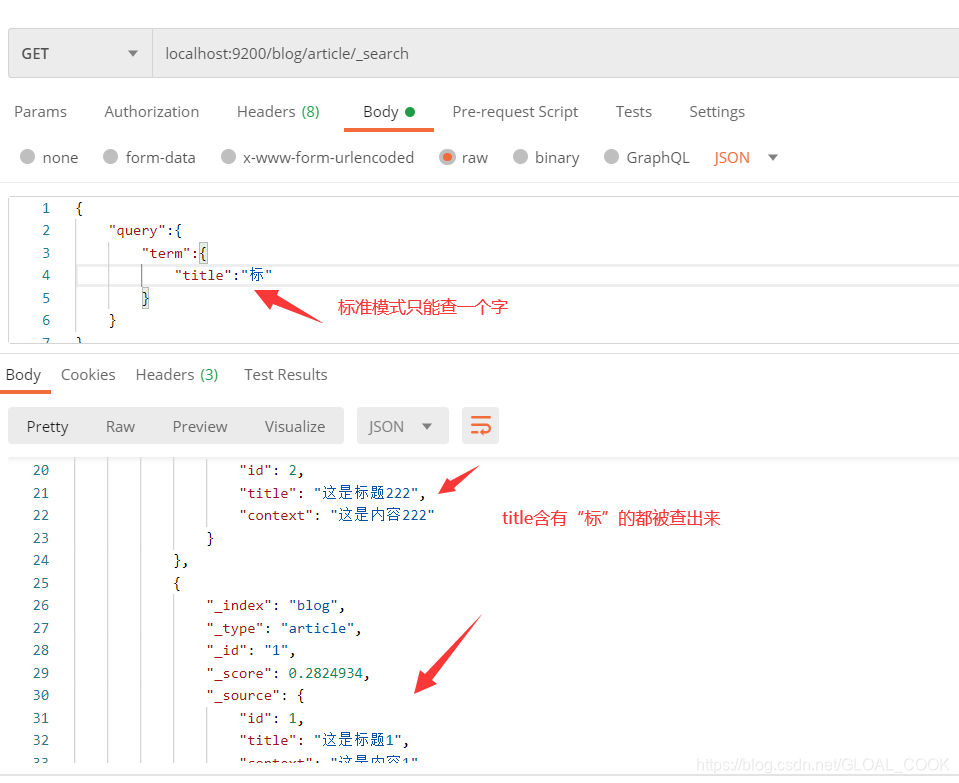Open the Test Results tab

coord(286,375)
